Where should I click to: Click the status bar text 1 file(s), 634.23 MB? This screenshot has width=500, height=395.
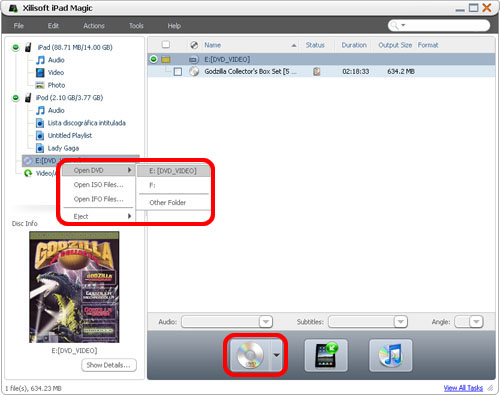click(33, 388)
